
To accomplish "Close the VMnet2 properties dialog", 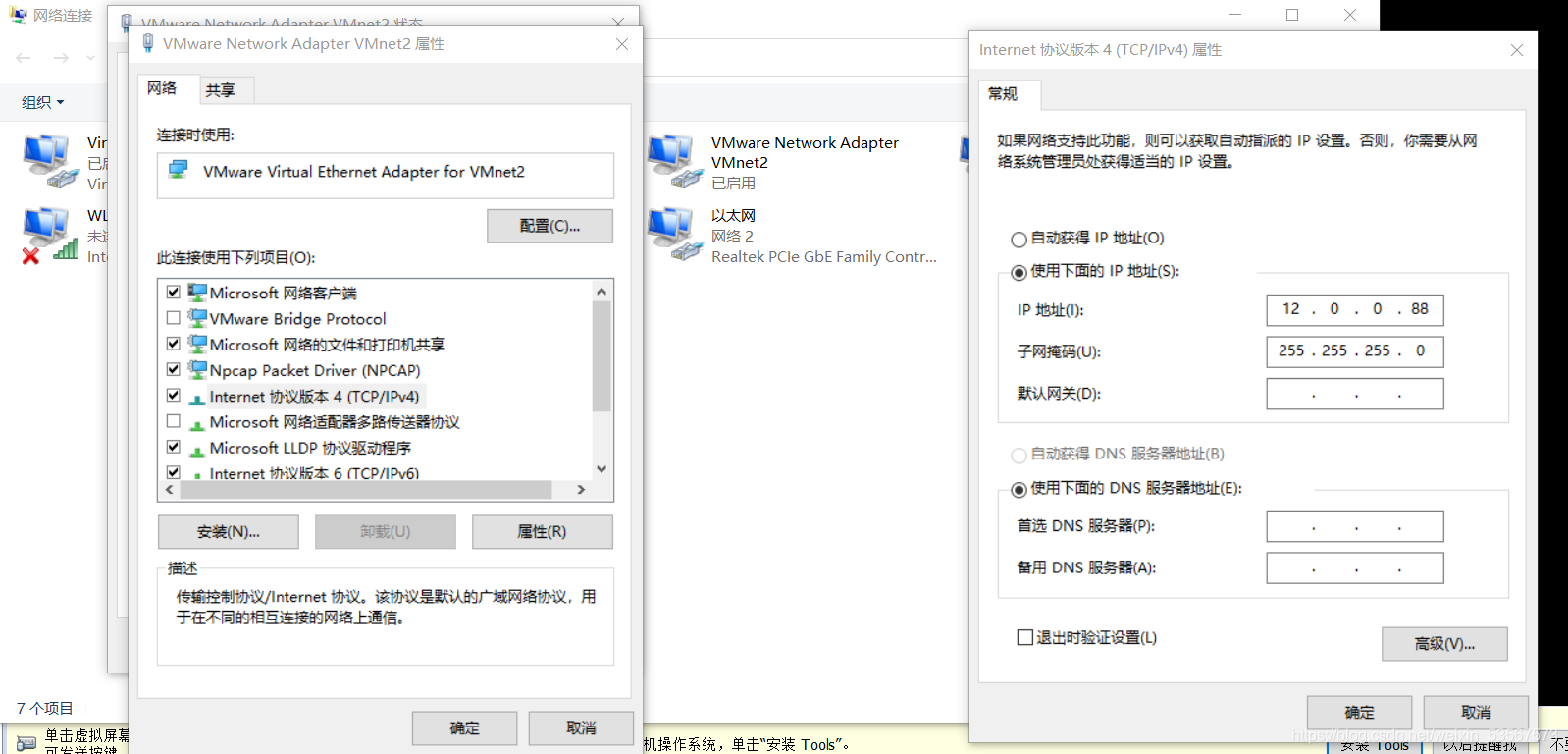I will pyautogui.click(x=622, y=44).
